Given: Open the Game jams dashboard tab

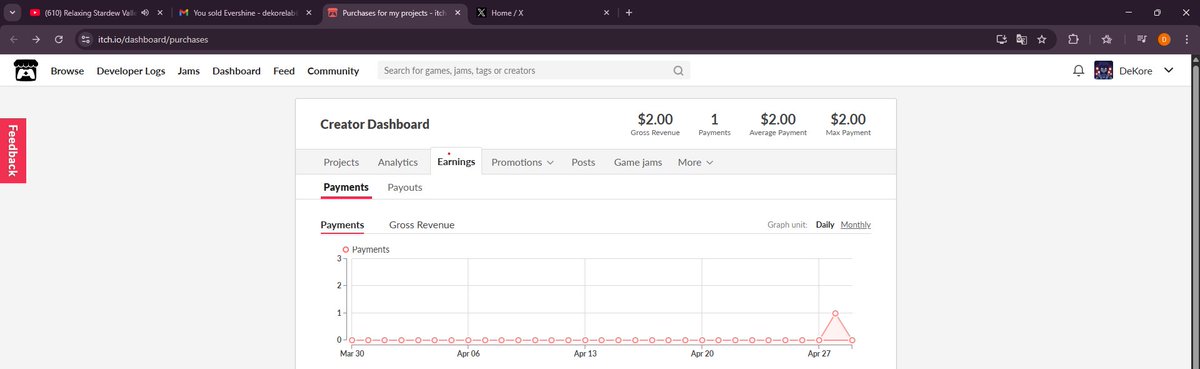Looking at the screenshot, I should (638, 162).
